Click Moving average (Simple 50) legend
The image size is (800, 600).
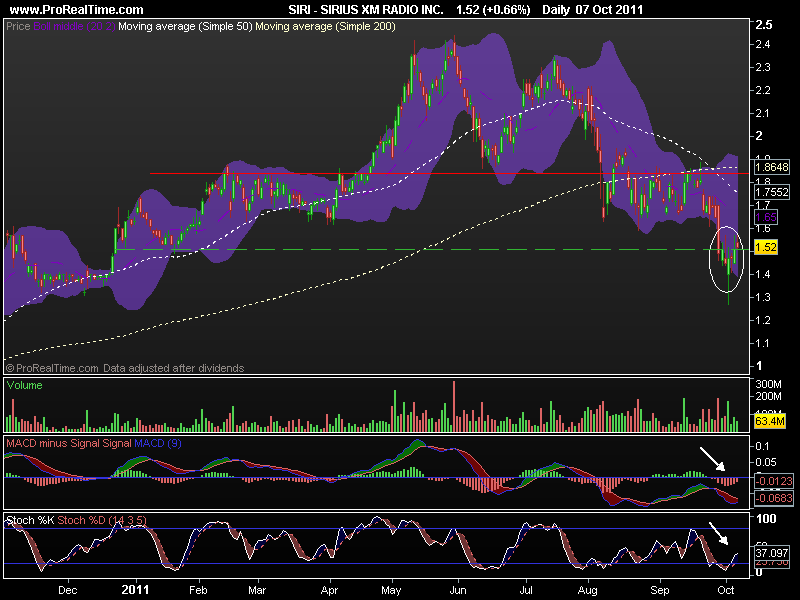point(185,26)
